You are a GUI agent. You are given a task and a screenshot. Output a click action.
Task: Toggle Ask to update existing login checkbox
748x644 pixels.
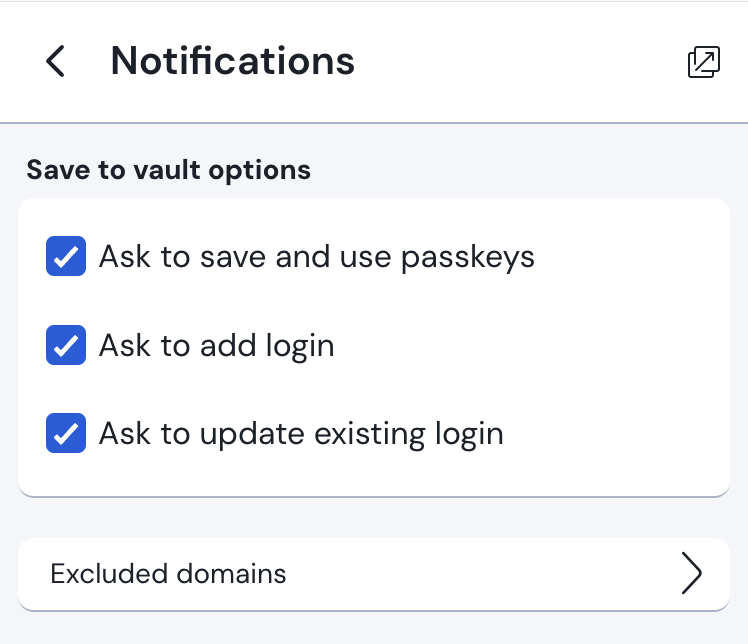click(x=66, y=434)
